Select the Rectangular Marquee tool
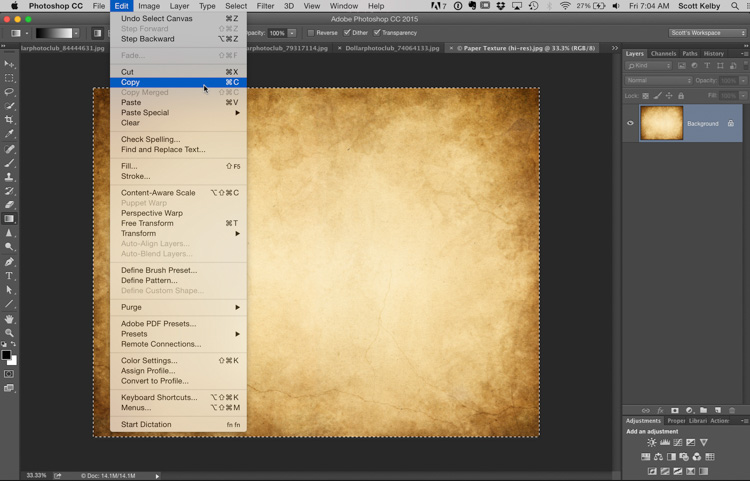This screenshot has height=481, width=750. tap(9, 78)
